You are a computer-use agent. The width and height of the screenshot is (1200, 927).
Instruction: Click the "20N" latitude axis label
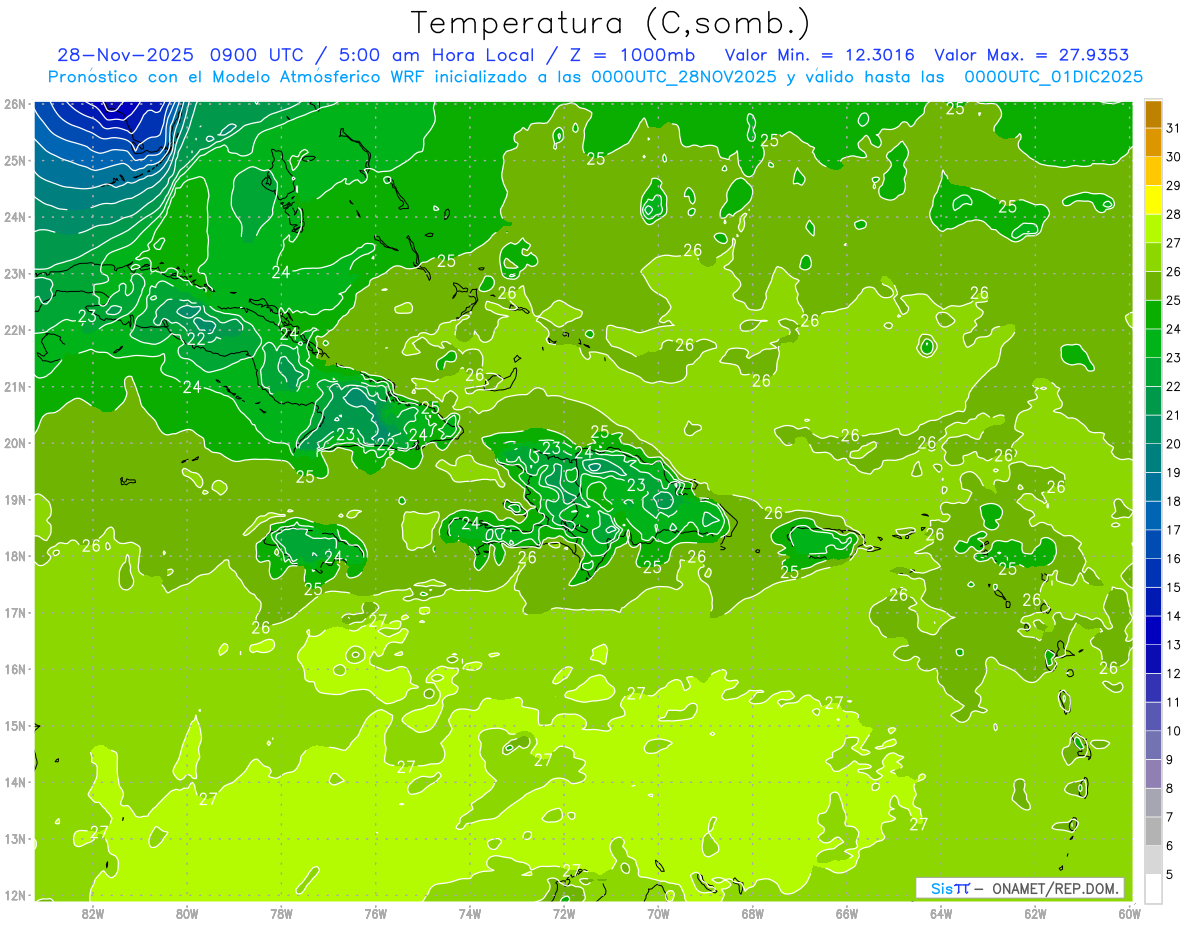click(15, 443)
